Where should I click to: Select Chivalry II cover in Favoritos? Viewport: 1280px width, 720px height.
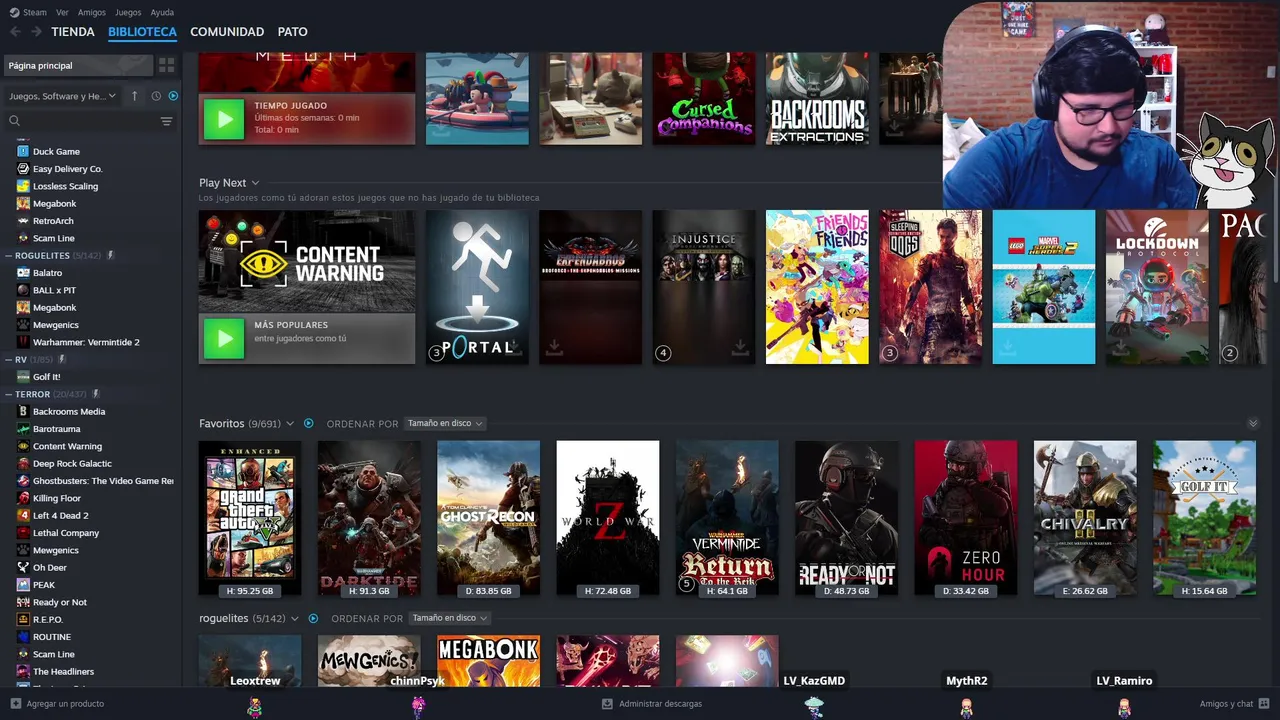click(x=1085, y=518)
